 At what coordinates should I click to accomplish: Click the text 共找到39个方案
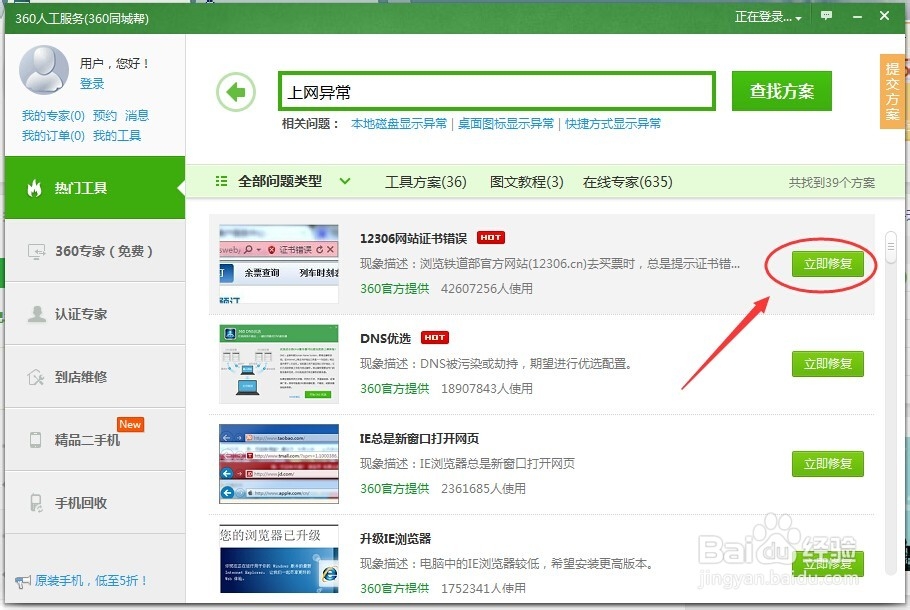pyautogui.click(x=832, y=183)
